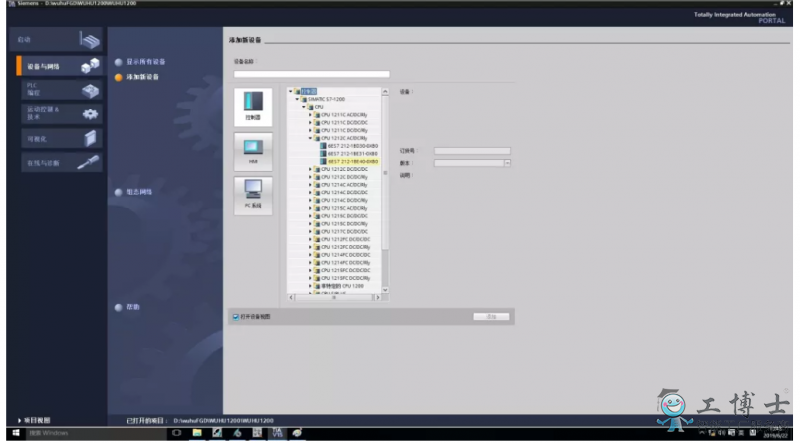The image size is (800, 443).
Task: Click the 设备名称 device name field
Action: 311,74
